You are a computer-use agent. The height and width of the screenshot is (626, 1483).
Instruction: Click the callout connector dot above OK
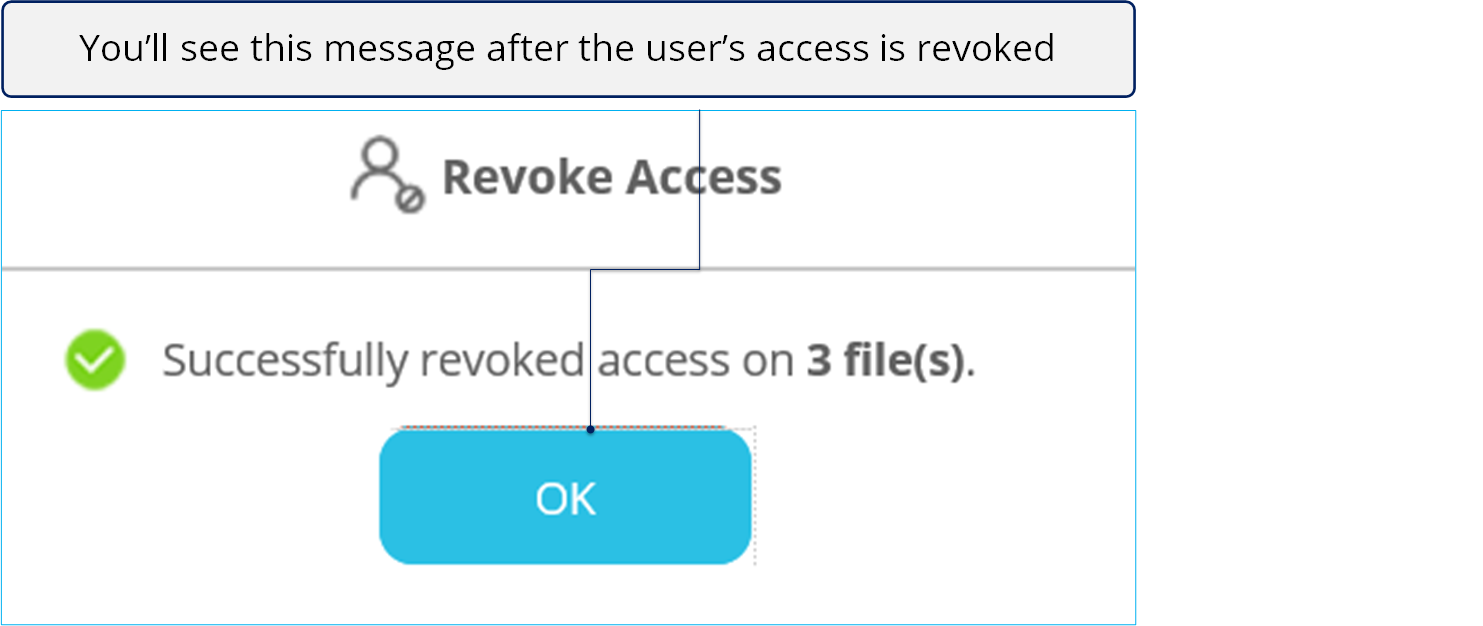tap(590, 430)
